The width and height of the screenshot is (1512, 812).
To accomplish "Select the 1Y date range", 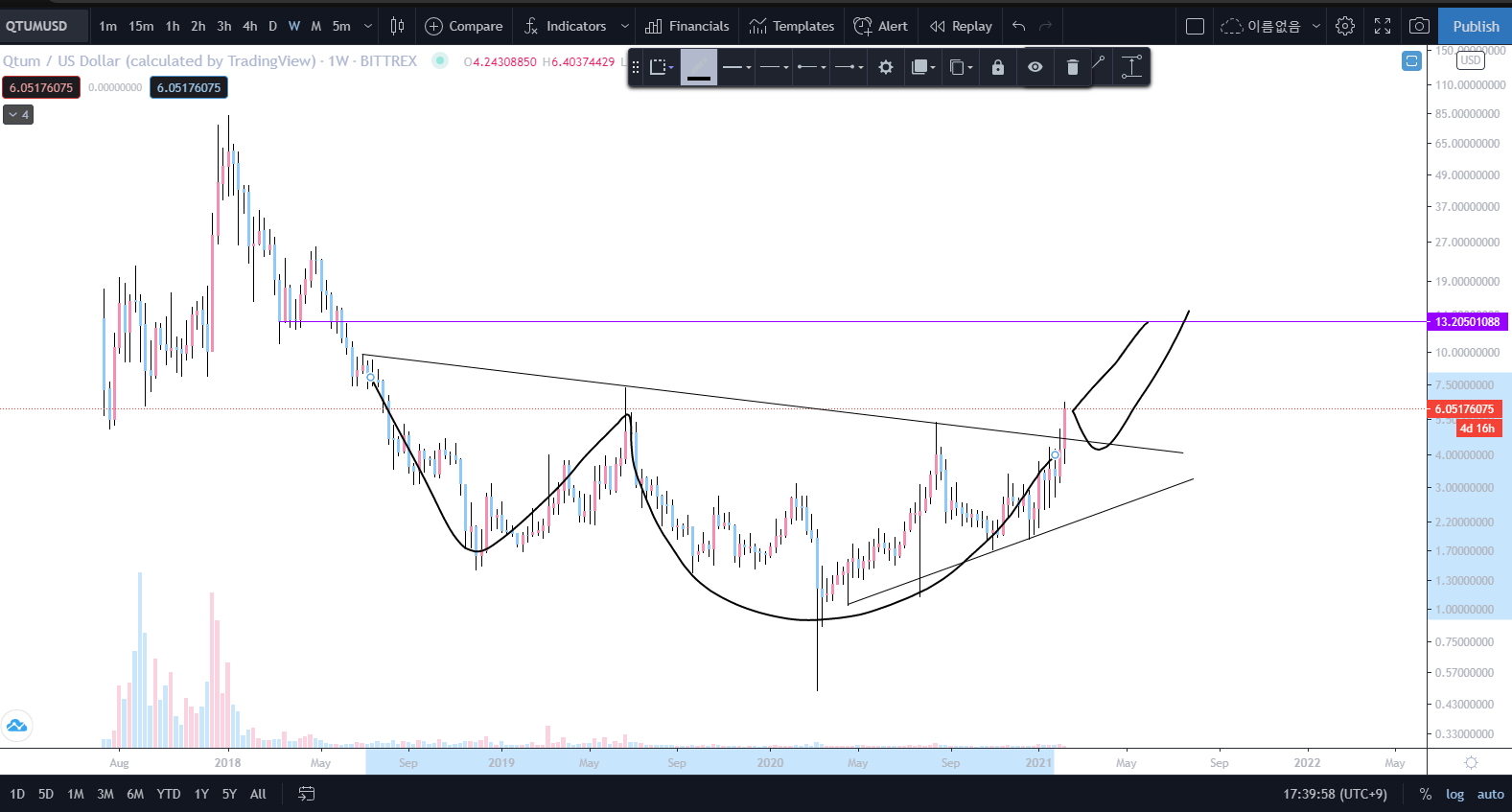I will [201, 794].
